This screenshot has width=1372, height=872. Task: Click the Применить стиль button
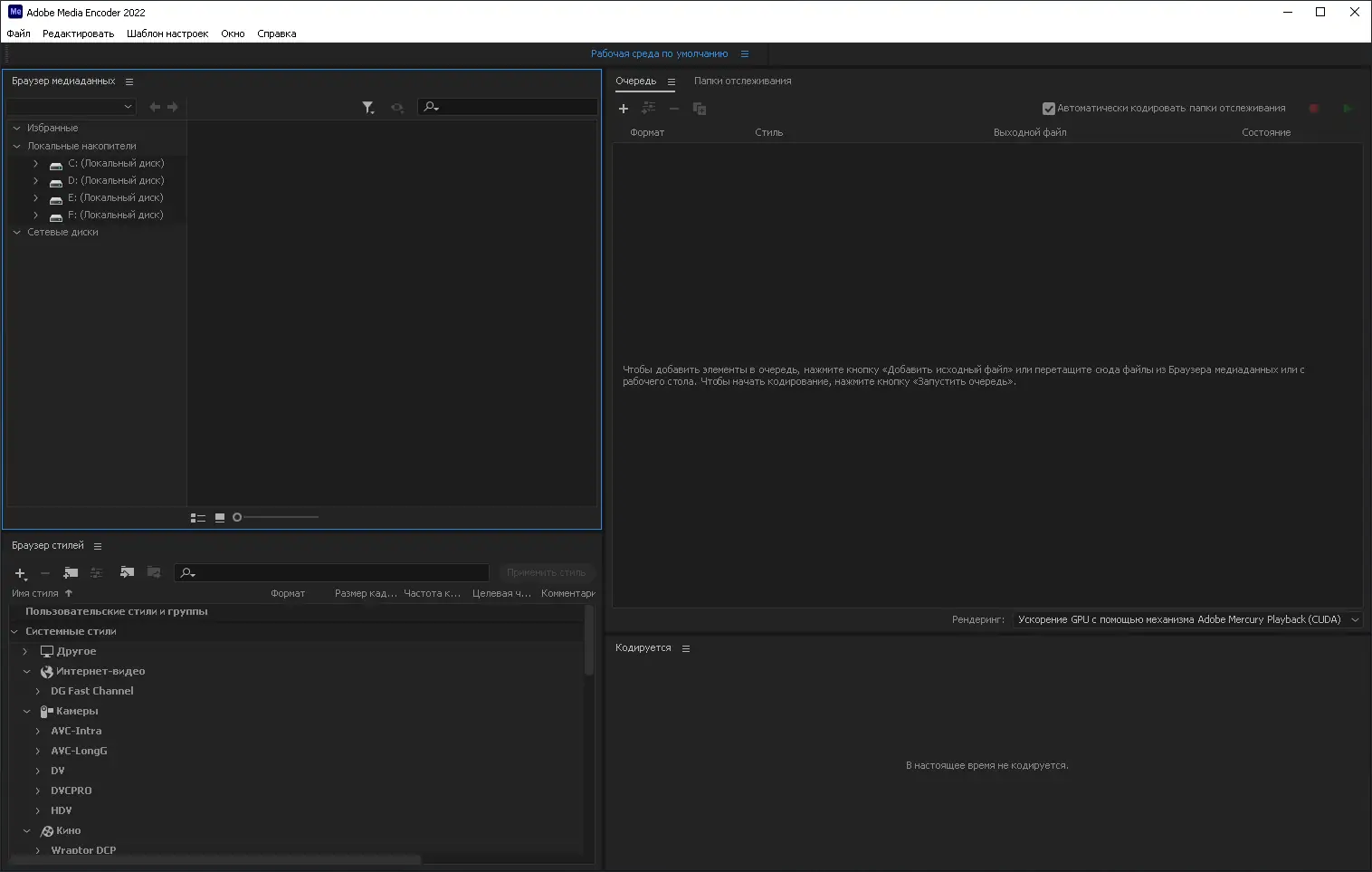point(547,573)
